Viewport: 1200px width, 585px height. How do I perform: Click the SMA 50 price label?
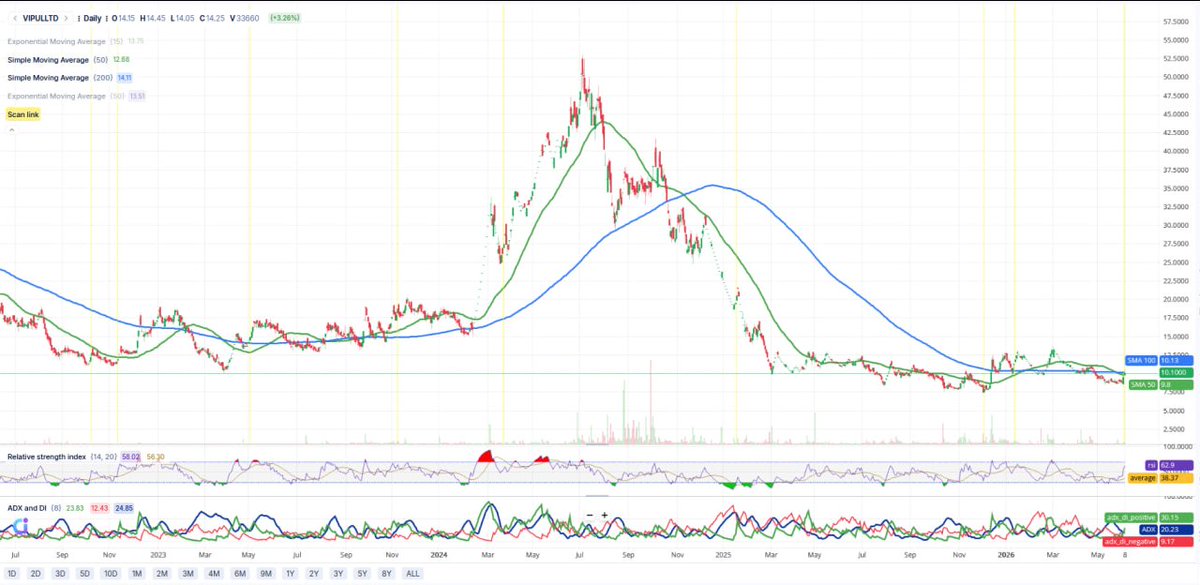[x=1143, y=384]
